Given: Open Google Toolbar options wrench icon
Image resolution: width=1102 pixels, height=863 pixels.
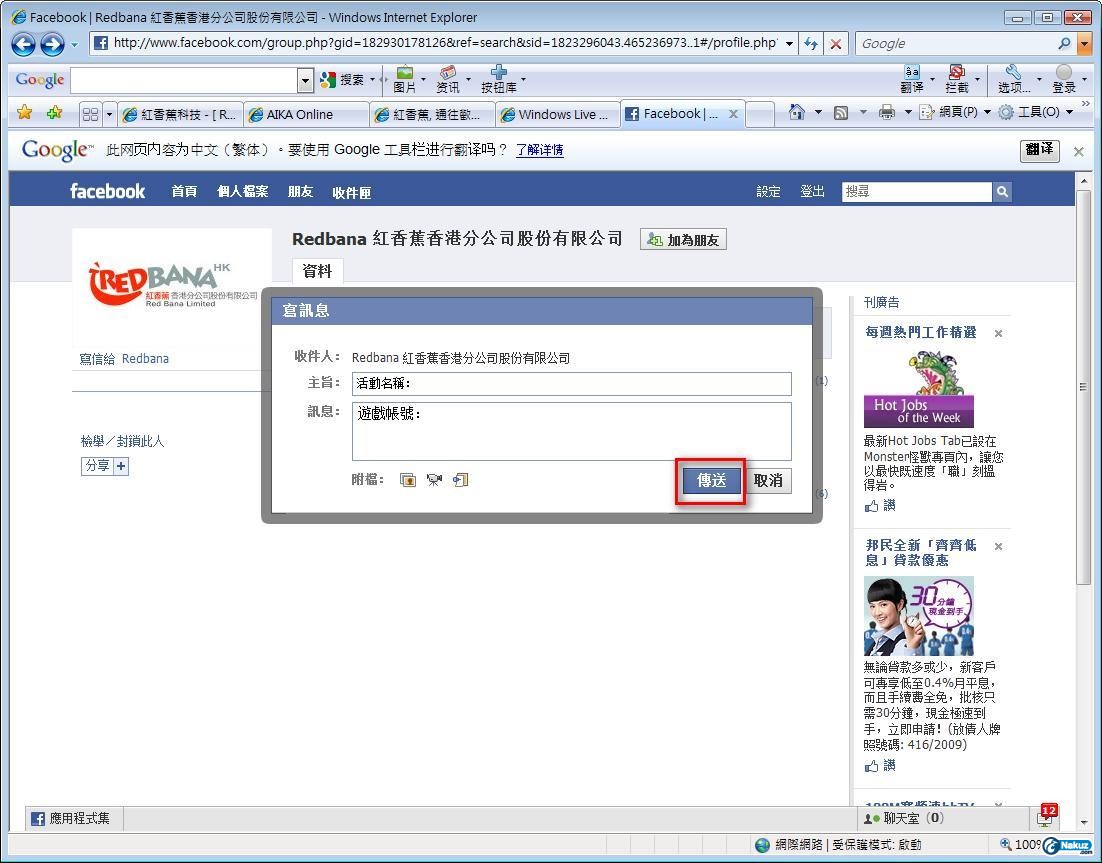Looking at the screenshot, I should 1013,79.
